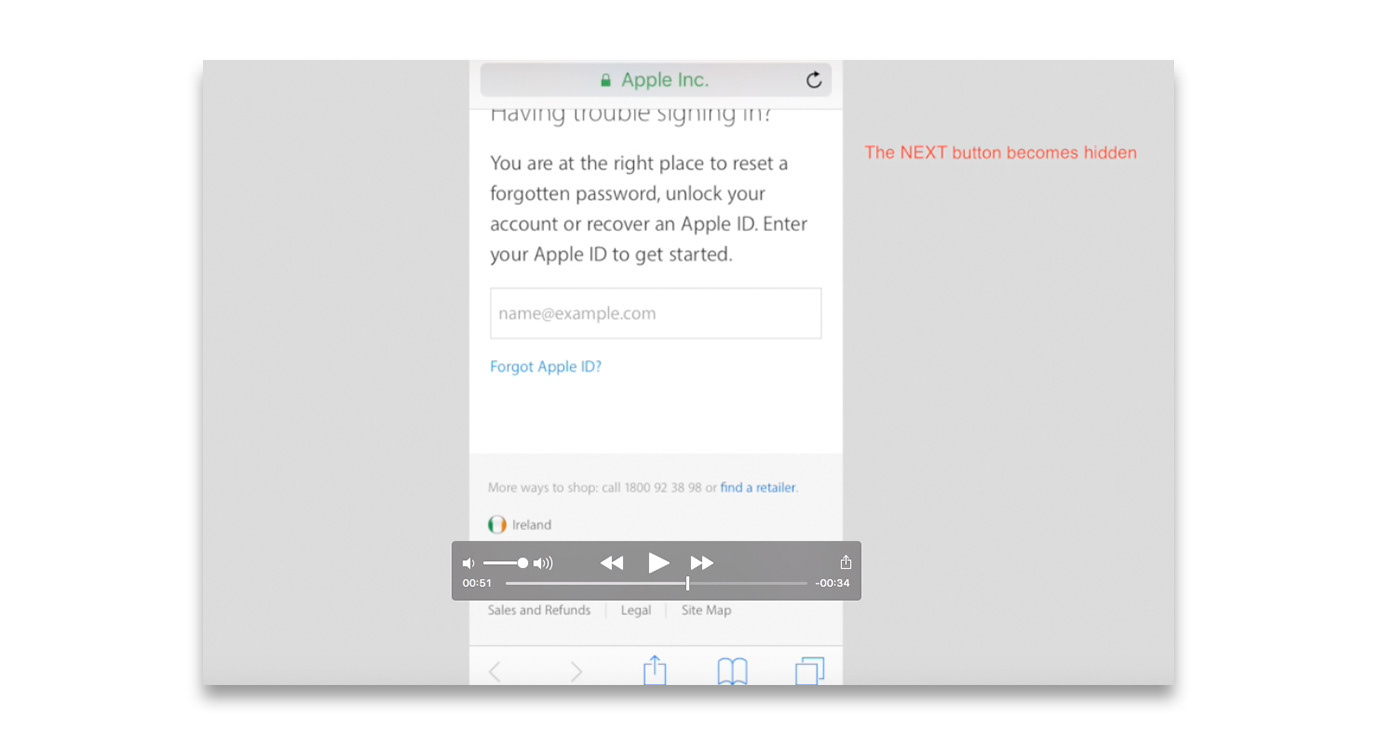This screenshot has height=745, width=1377.
Task: Mute audio with the low-volume speaker icon
Action: click(468, 563)
